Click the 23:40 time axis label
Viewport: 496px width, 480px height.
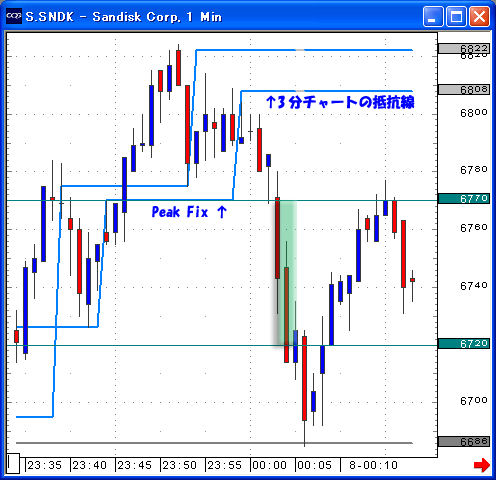click(90, 465)
